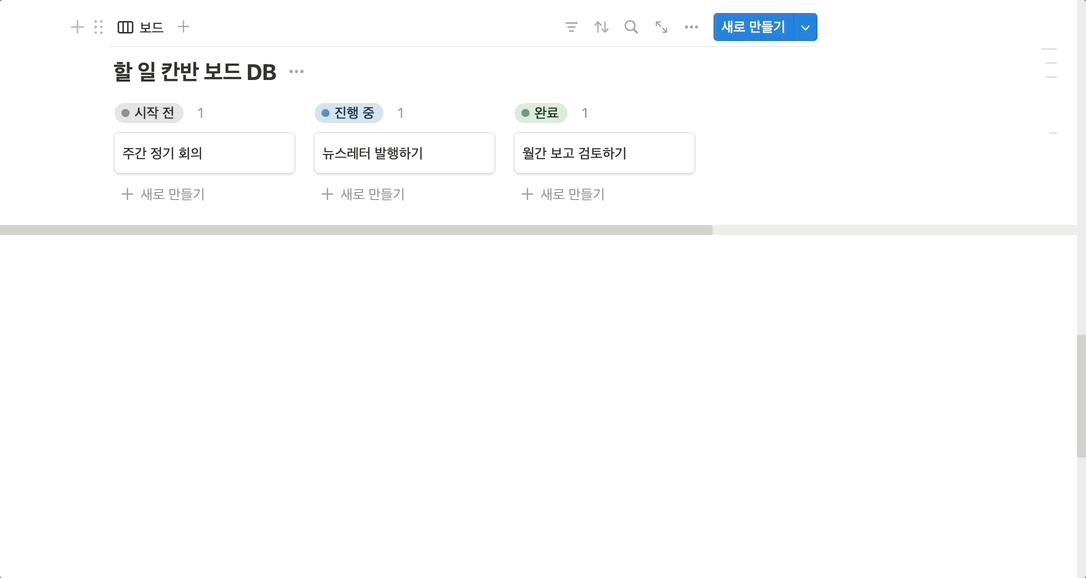
Task: Open the 뉴스레터 발행하기 card
Action: (x=404, y=153)
